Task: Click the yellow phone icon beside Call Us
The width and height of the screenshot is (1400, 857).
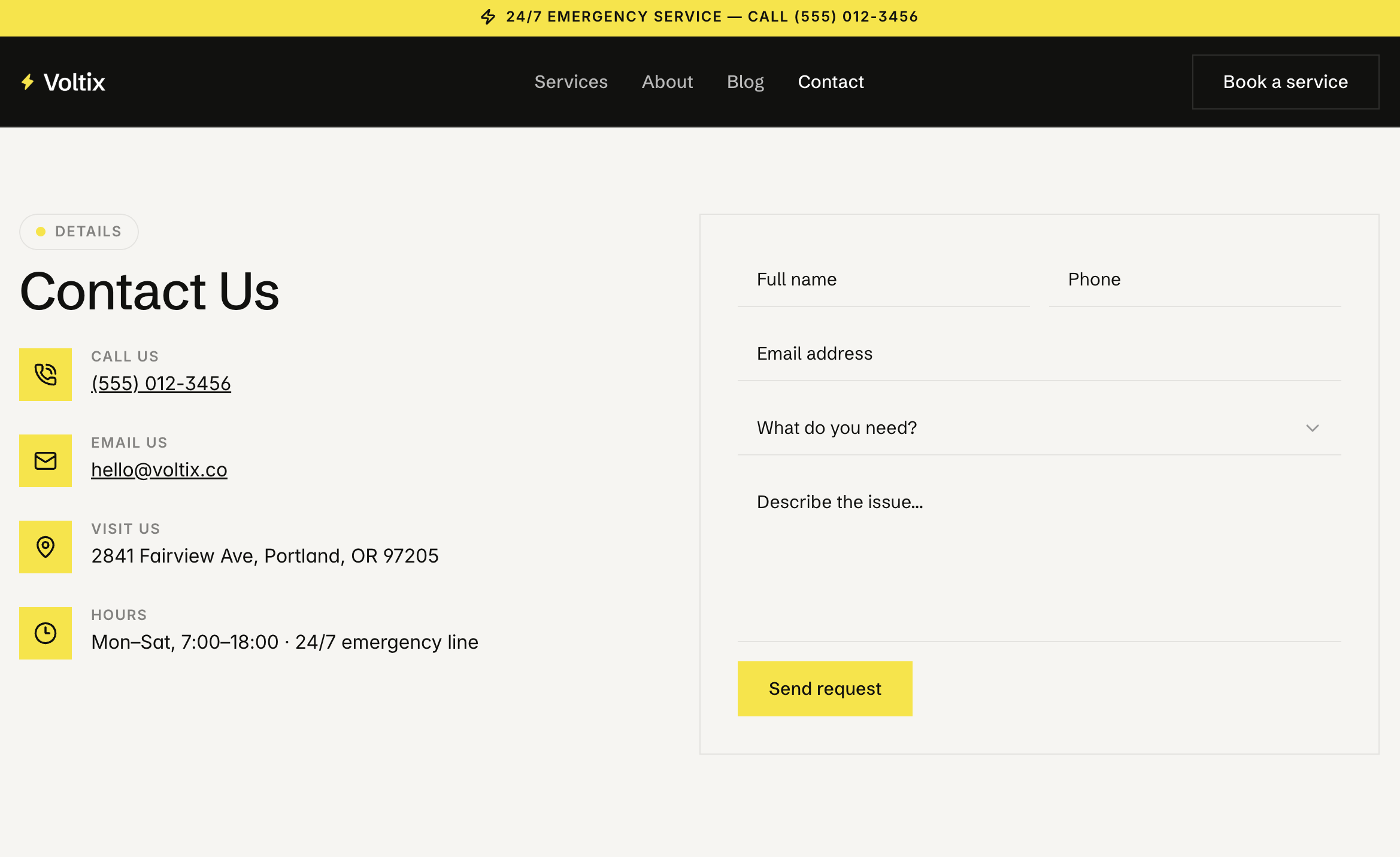Action: tap(46, 375)
